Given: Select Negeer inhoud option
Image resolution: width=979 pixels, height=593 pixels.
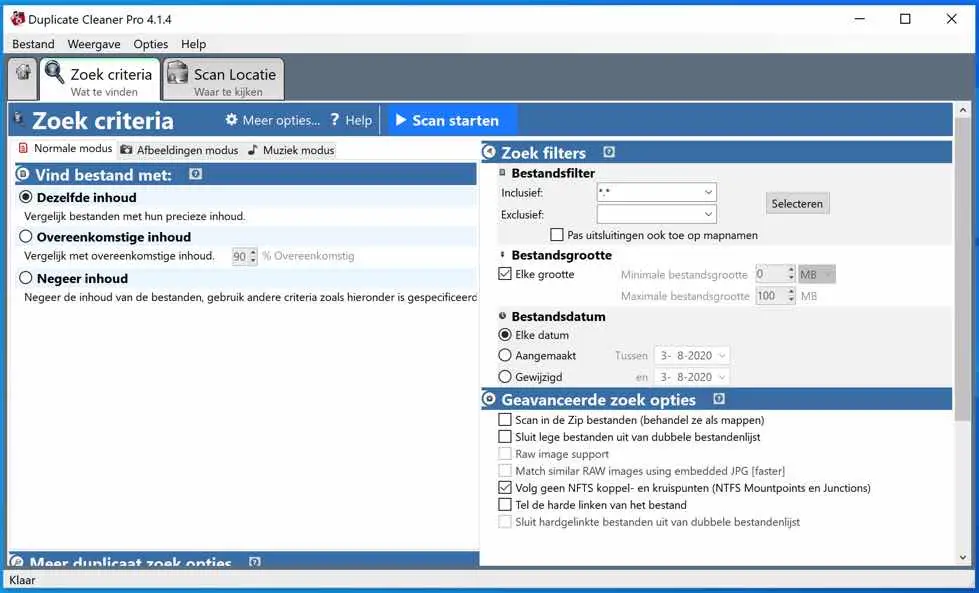Looking at the screenshot, I should (x=26, y=278).
